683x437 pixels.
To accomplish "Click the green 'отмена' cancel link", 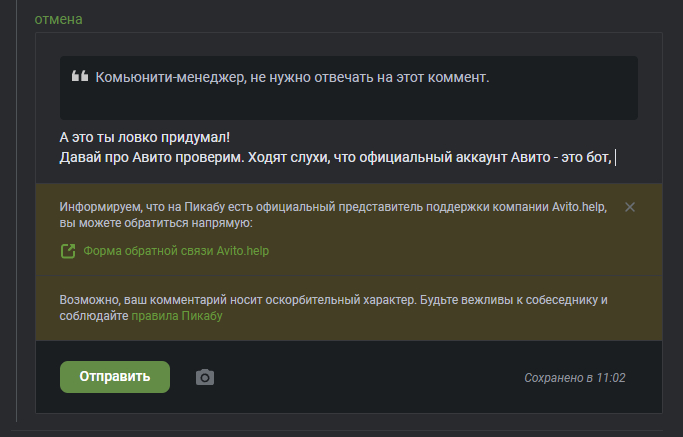I will [58, 19].
